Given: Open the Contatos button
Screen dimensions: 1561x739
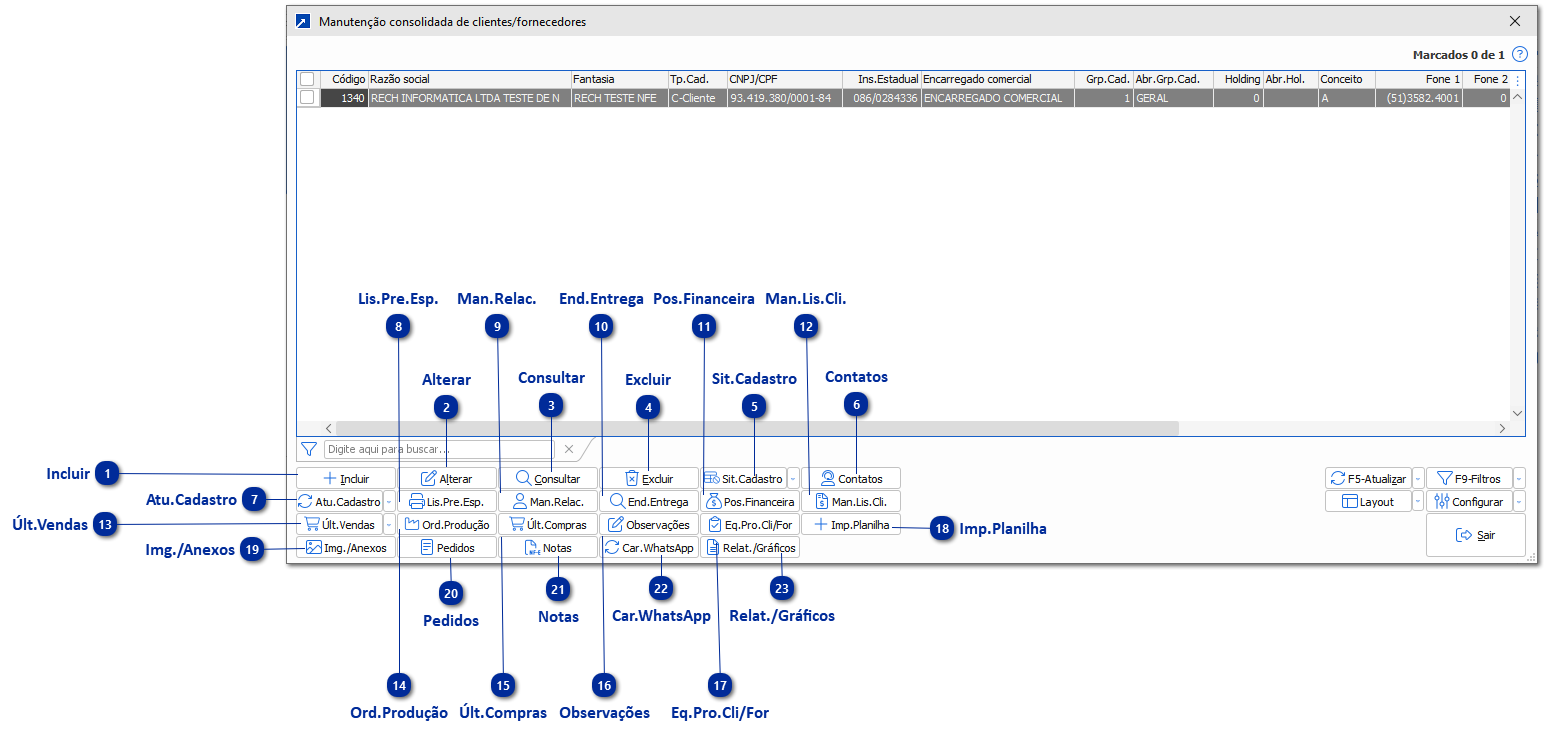Looking at the screenshot, I should coord(851,478).
